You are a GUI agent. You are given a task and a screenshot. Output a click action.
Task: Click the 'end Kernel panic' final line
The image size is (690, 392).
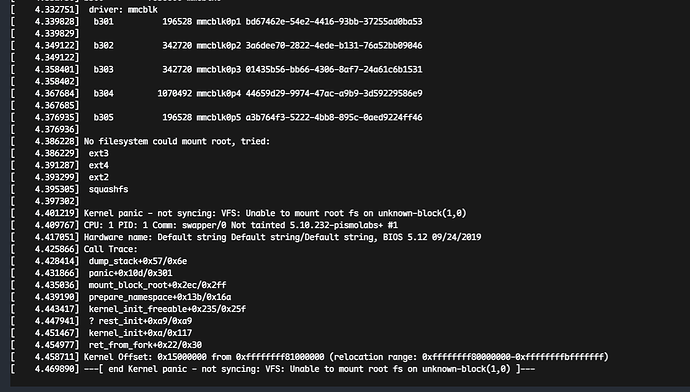click(x=309, y=369)
